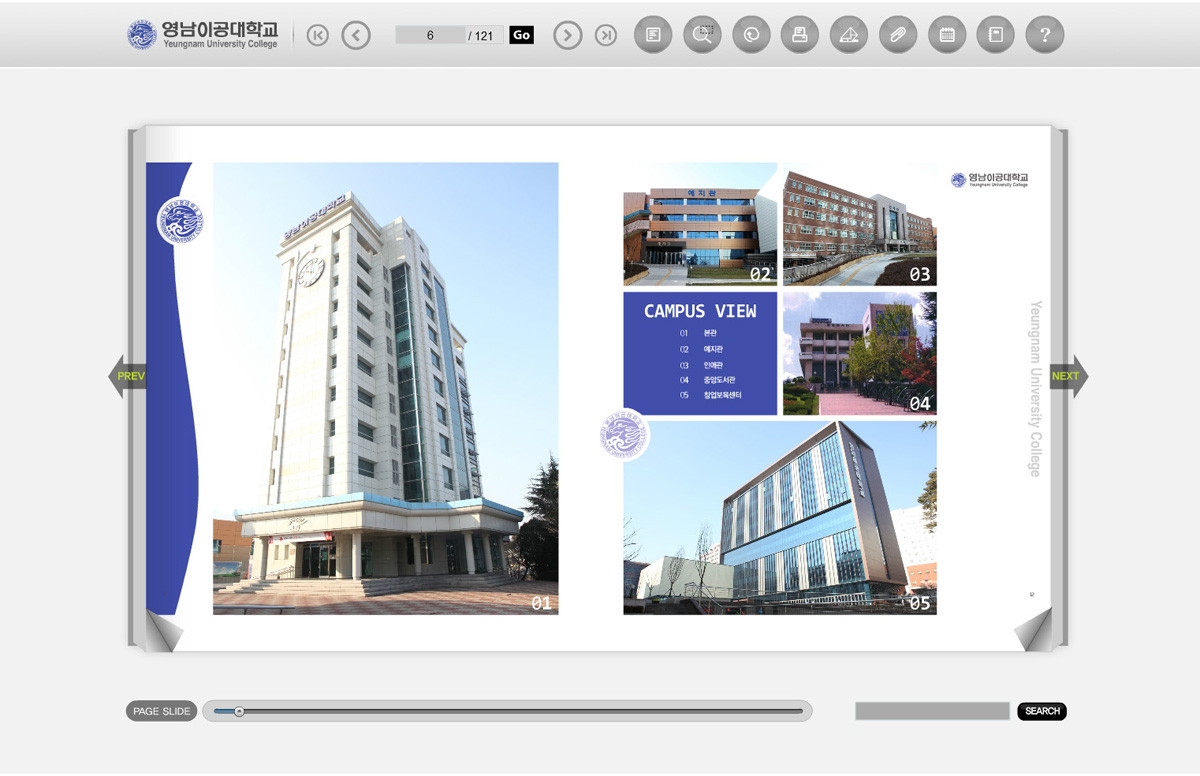Open help with the question mark icon
The height and width of the screenshot is (776, 1200).
pyautogui.click(x=1045, y=36)
